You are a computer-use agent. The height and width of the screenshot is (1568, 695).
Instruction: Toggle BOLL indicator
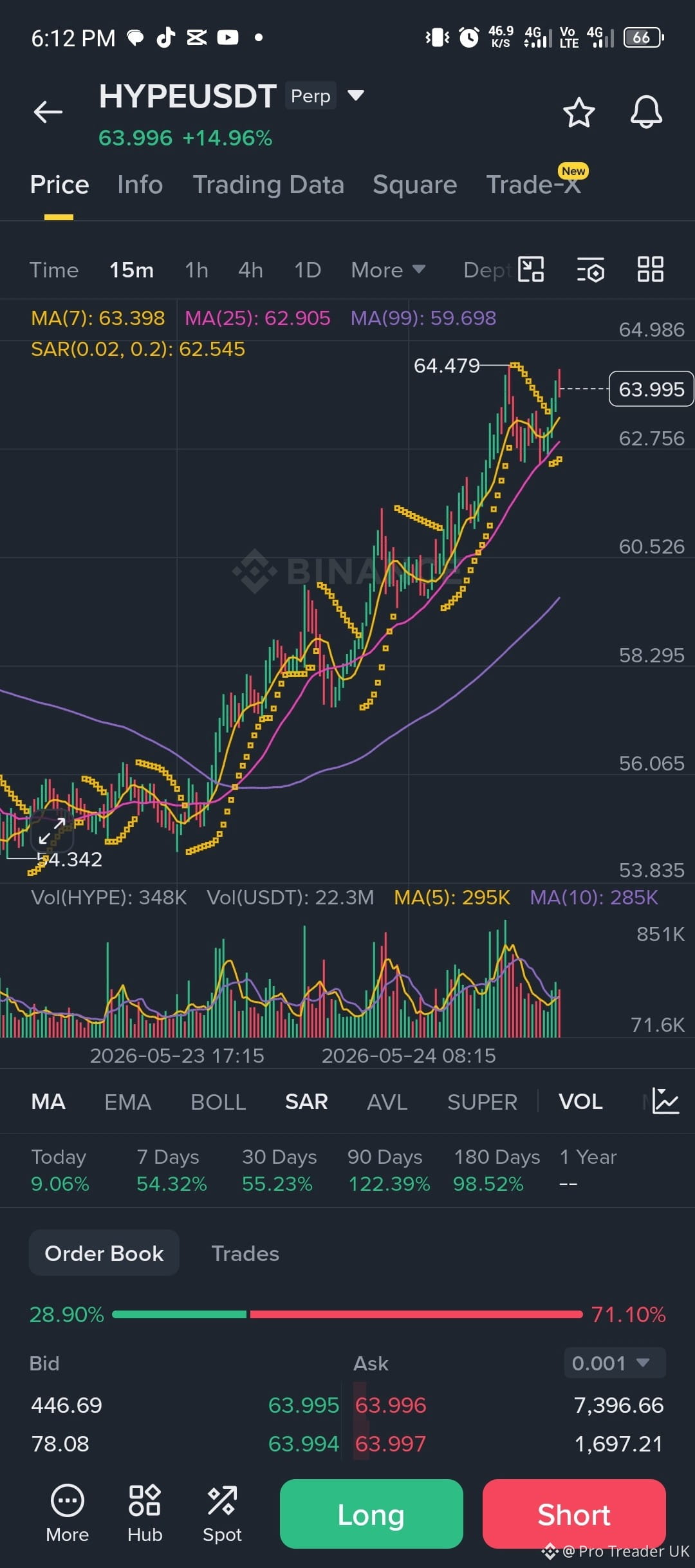tap(218, 1101)
